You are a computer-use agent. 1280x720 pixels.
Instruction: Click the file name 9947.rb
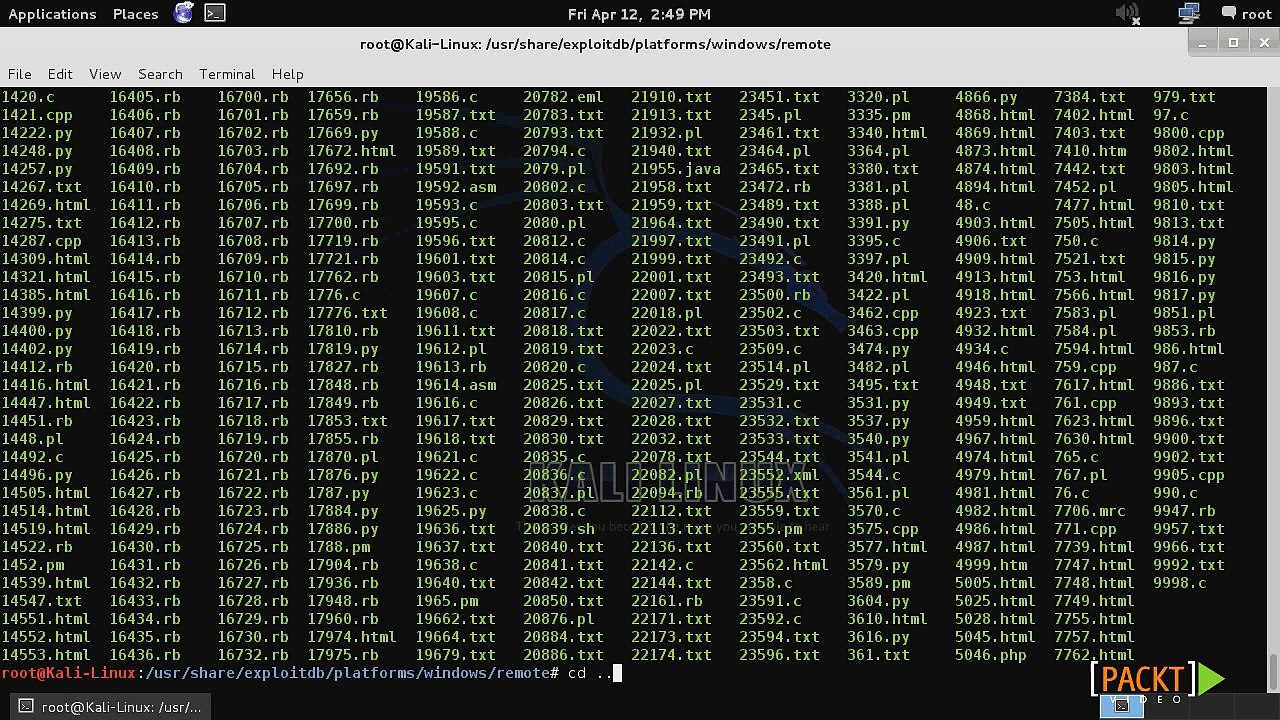coord(1184,511)
